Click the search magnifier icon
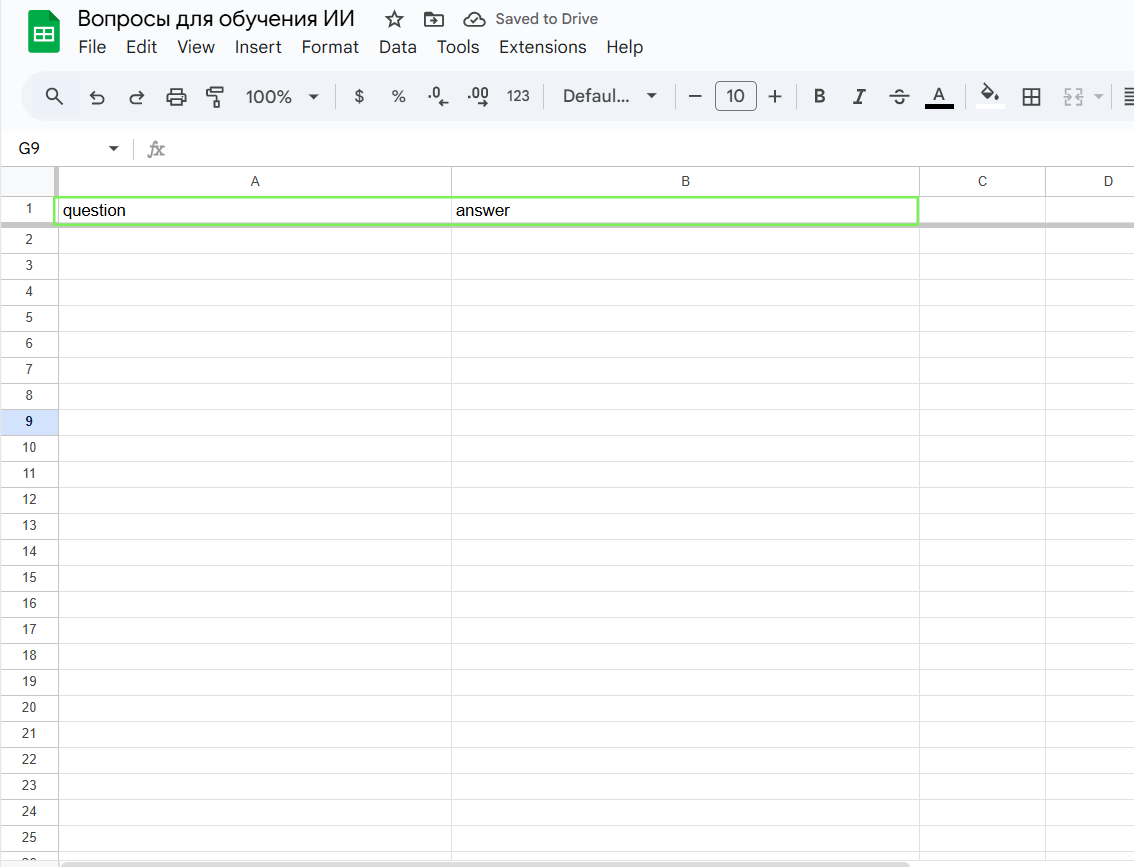This screenshot has height=867, width=1134. [x=55, y=96]
